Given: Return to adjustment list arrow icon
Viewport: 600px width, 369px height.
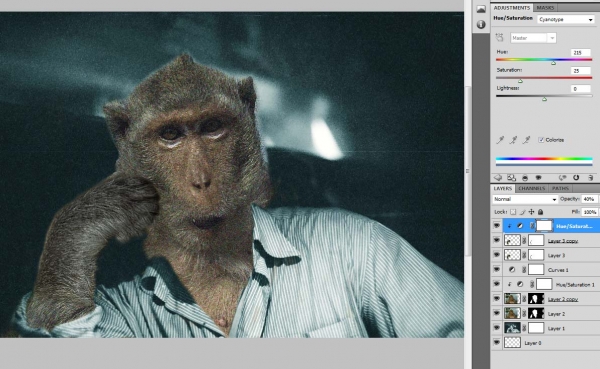Looking at the screenshot, I should (x=498, y=178).
